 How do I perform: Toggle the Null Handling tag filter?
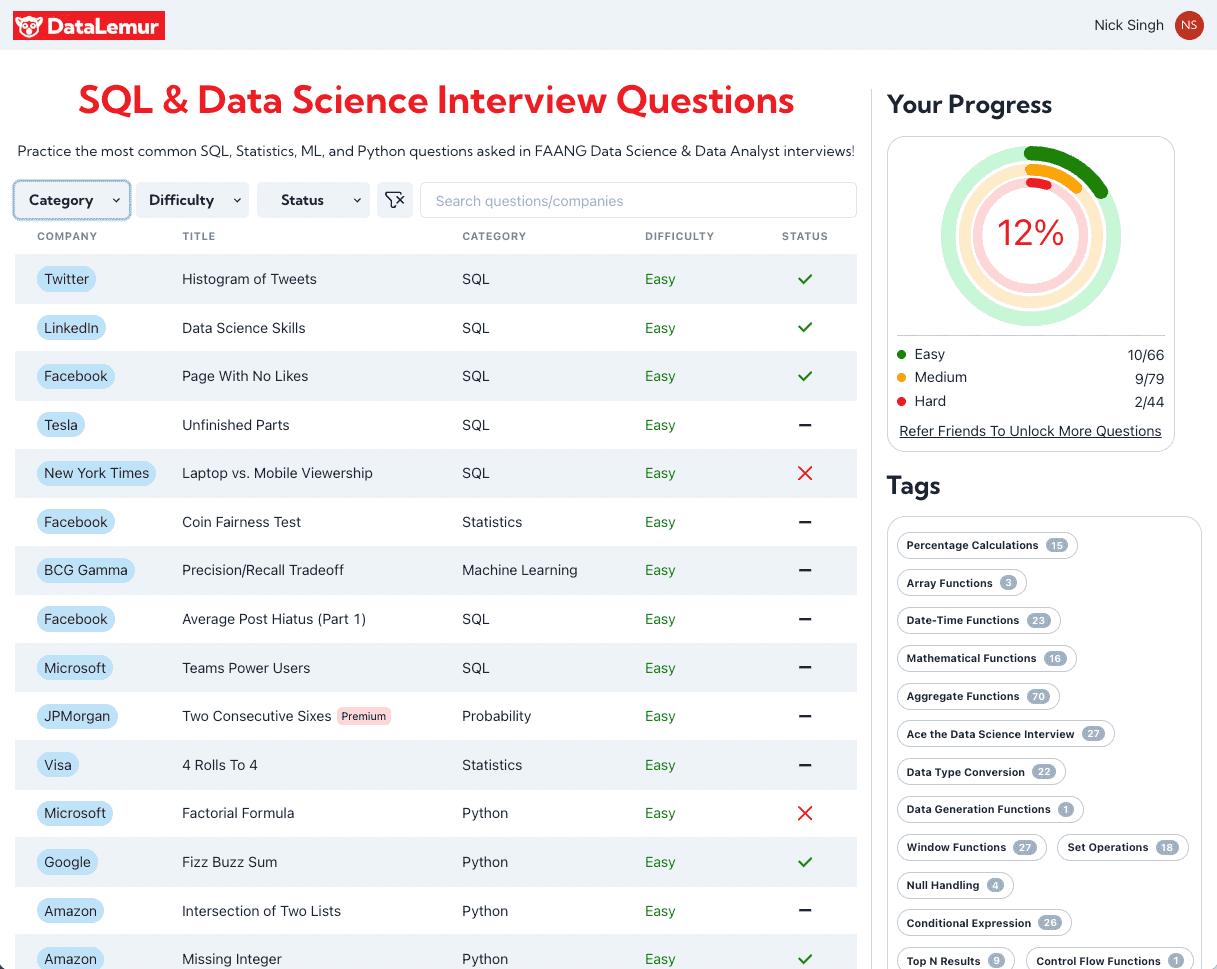955,885
